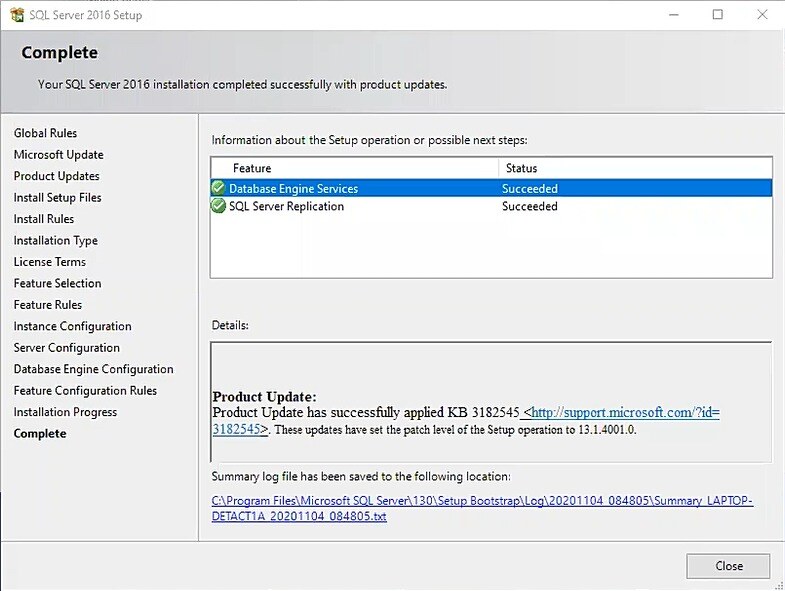The width and height of the screenshot is (785, 591).
Task: Select the SQL Server Replication feature row
Action: point(491,206)
